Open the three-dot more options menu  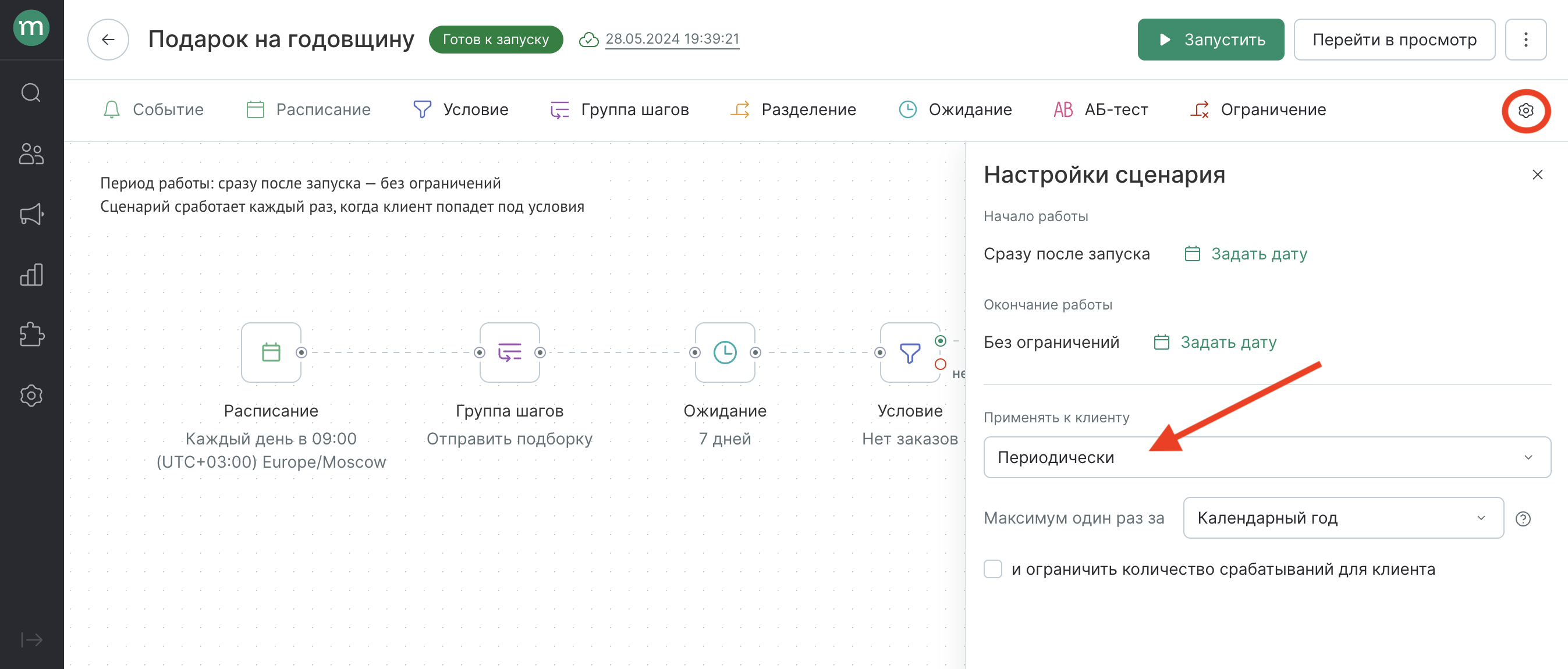tap(1526, 40)
